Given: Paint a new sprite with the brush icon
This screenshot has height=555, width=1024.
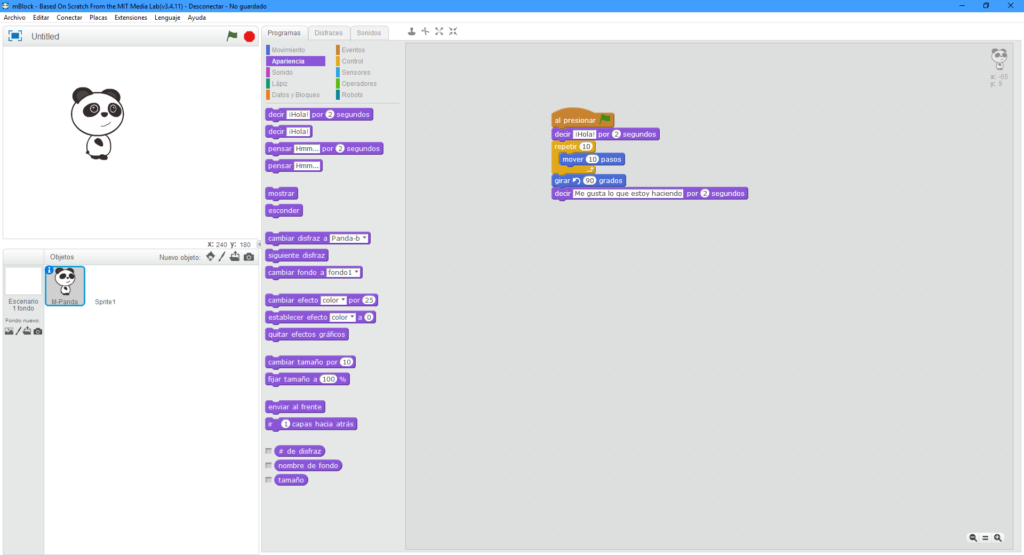Looking at the screenshot, I should 222,257.
